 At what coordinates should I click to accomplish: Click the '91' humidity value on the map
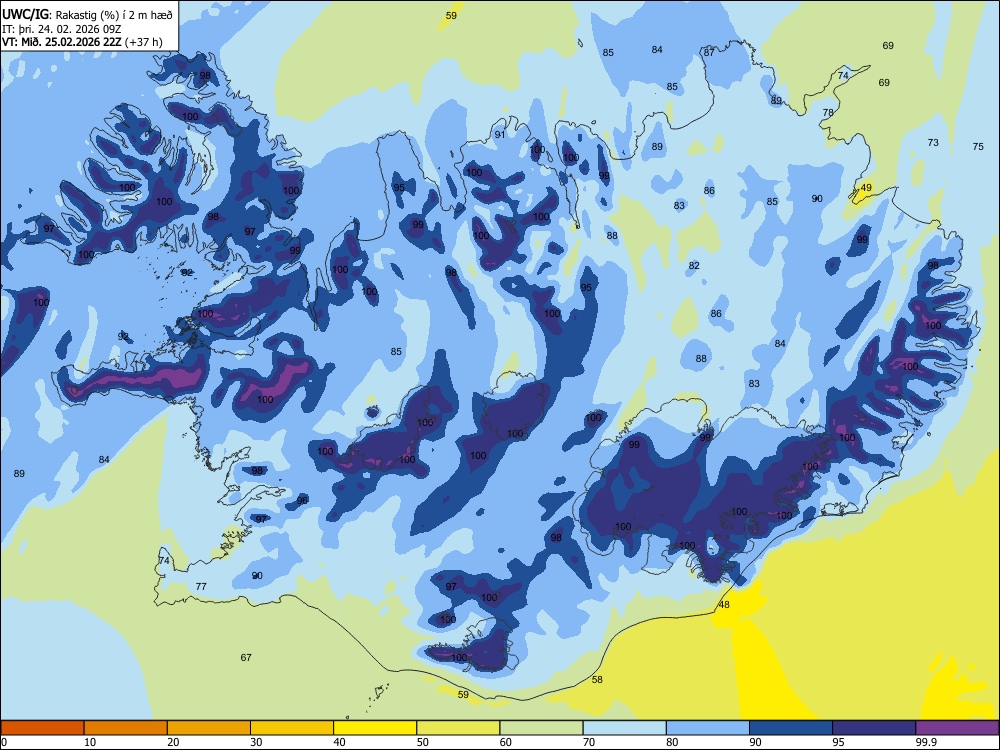(500, 134)
